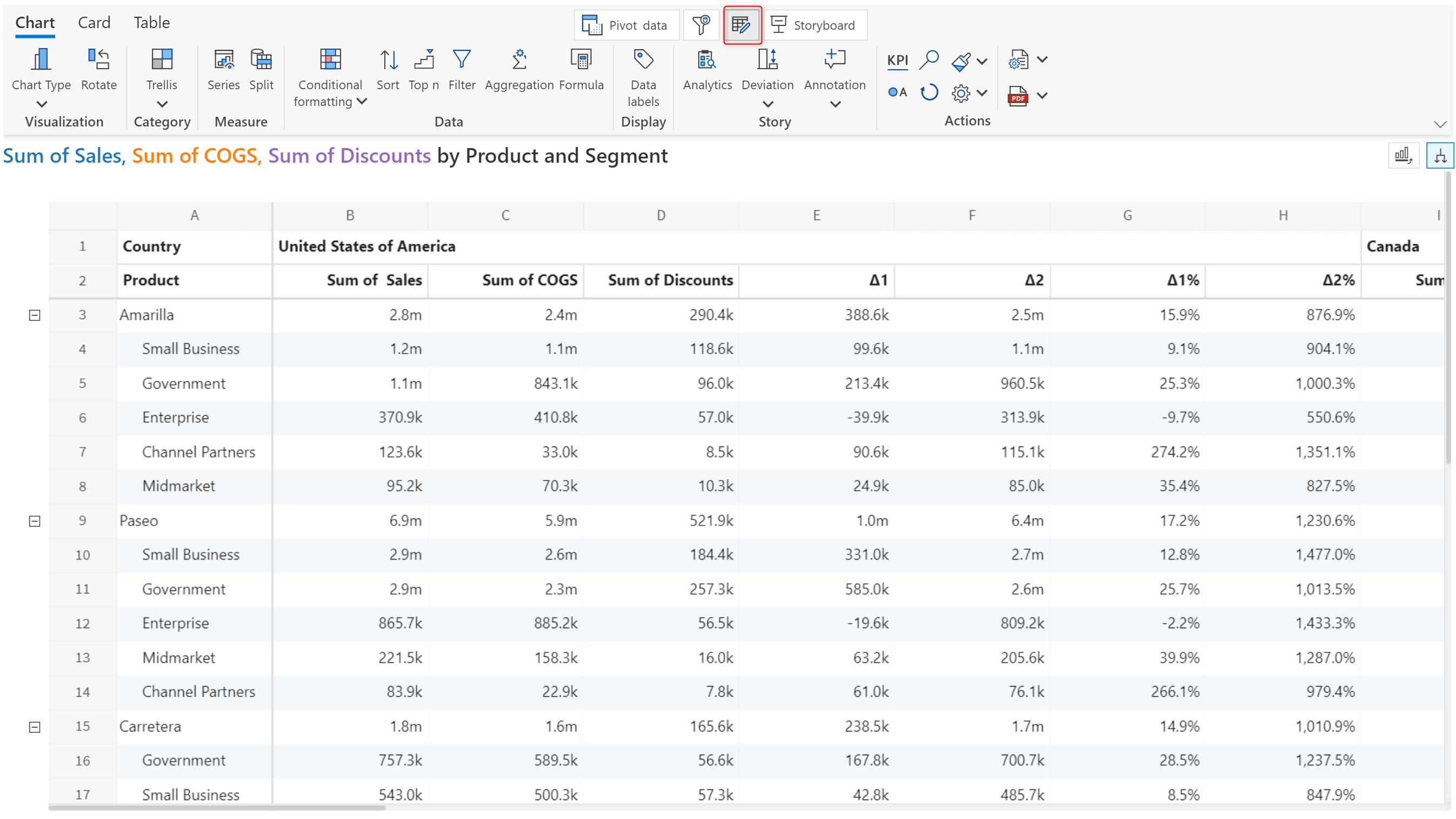Viewport: 1456px width, 819px height.
Task: Click the KPI icon
Action: pyautogui.click(x=897, y=61)
